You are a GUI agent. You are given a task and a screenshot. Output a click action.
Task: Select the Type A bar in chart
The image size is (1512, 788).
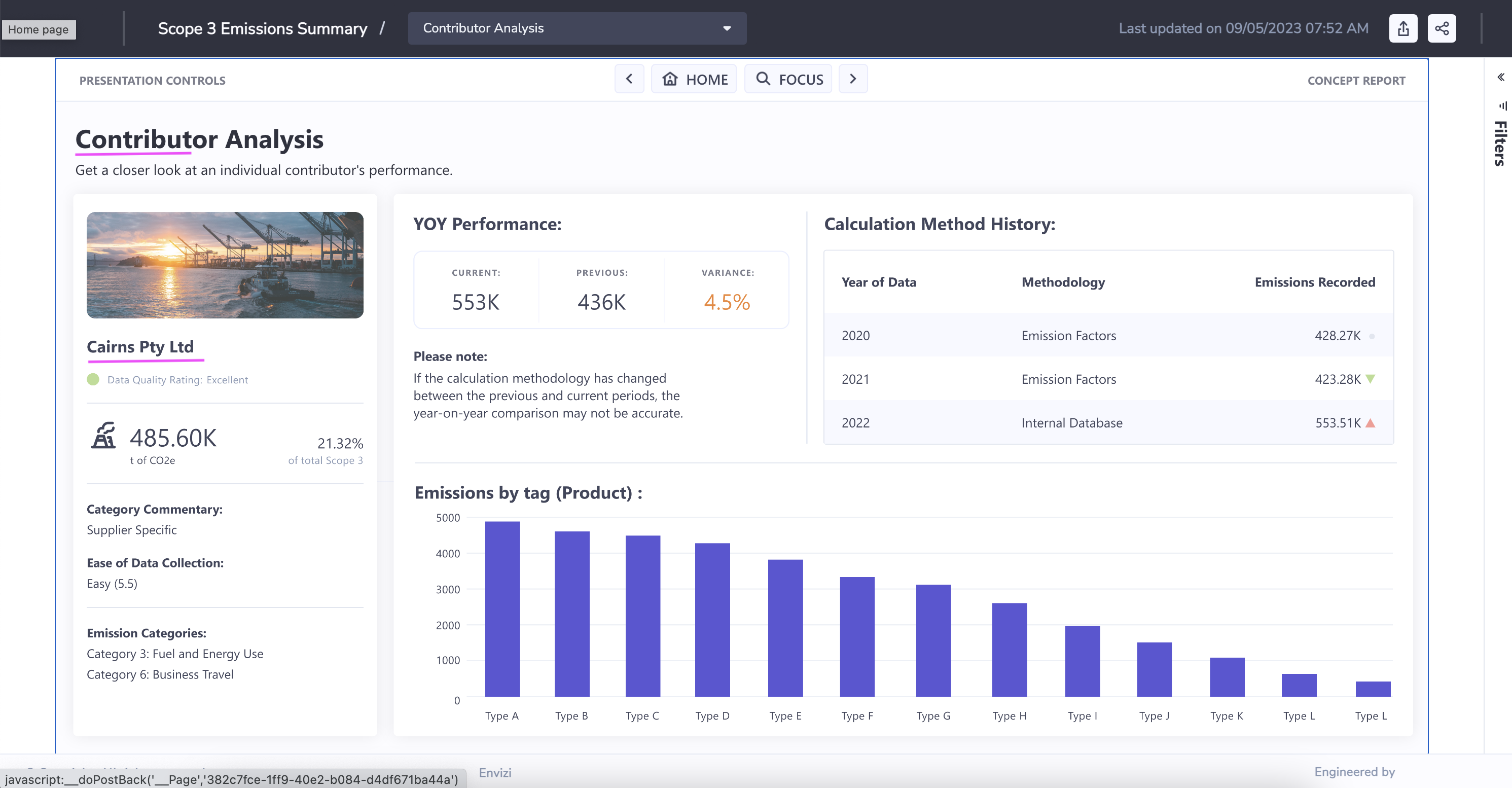point(502,608)
